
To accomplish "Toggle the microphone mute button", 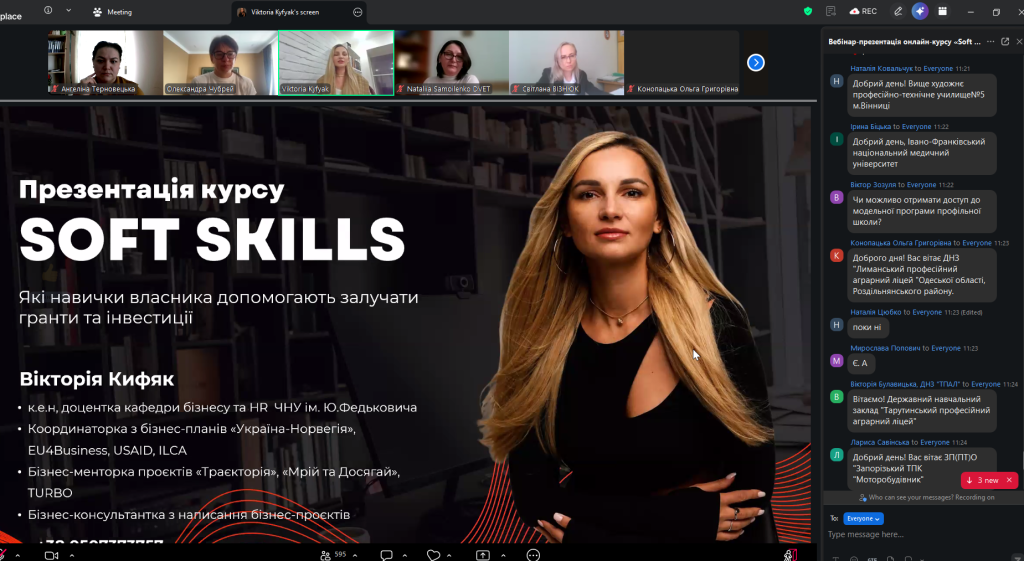I will (5, 554).
